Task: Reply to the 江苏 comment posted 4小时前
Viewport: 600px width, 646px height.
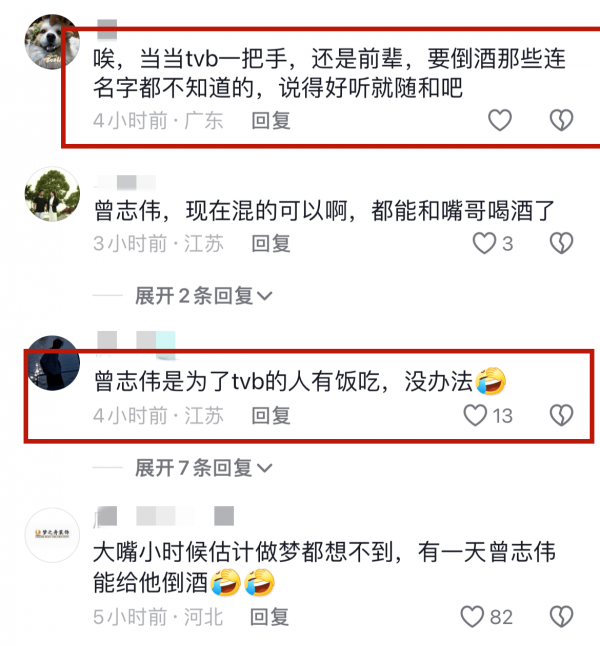Action: click(271, 415)
